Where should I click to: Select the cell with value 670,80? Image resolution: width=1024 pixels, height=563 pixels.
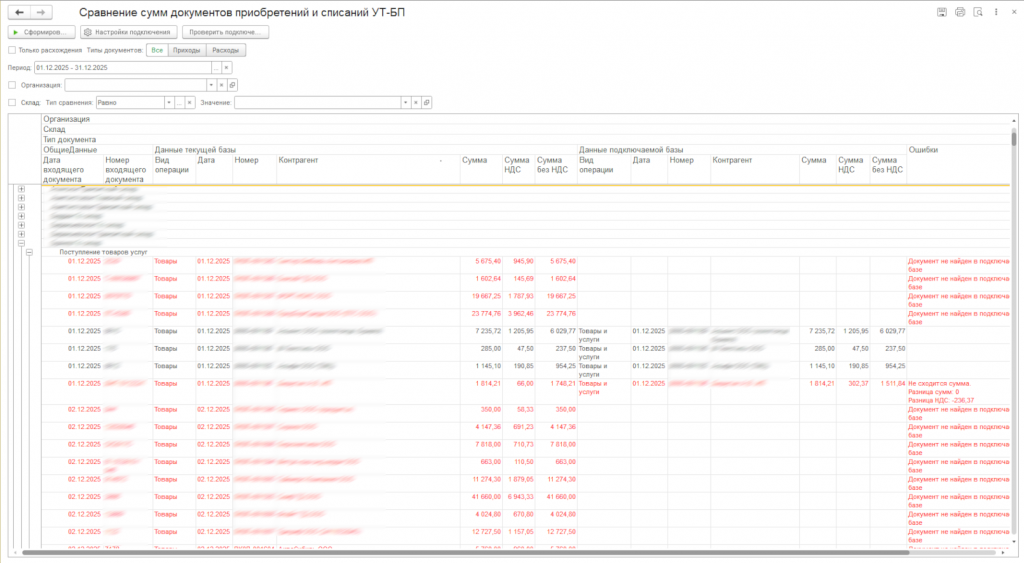518,519
